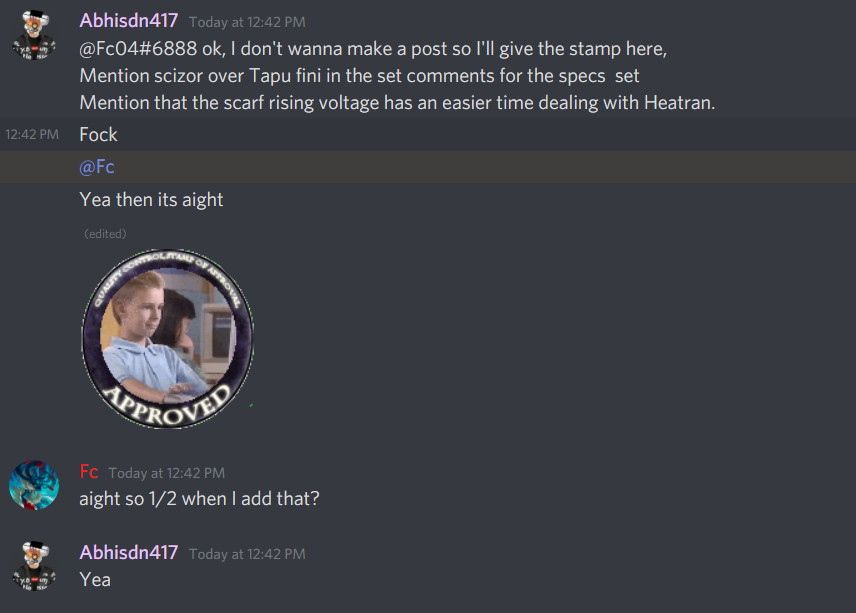Click the highlighted @Fc mention
The height and width of the screenshot is (613, 856).
(97, 166)
